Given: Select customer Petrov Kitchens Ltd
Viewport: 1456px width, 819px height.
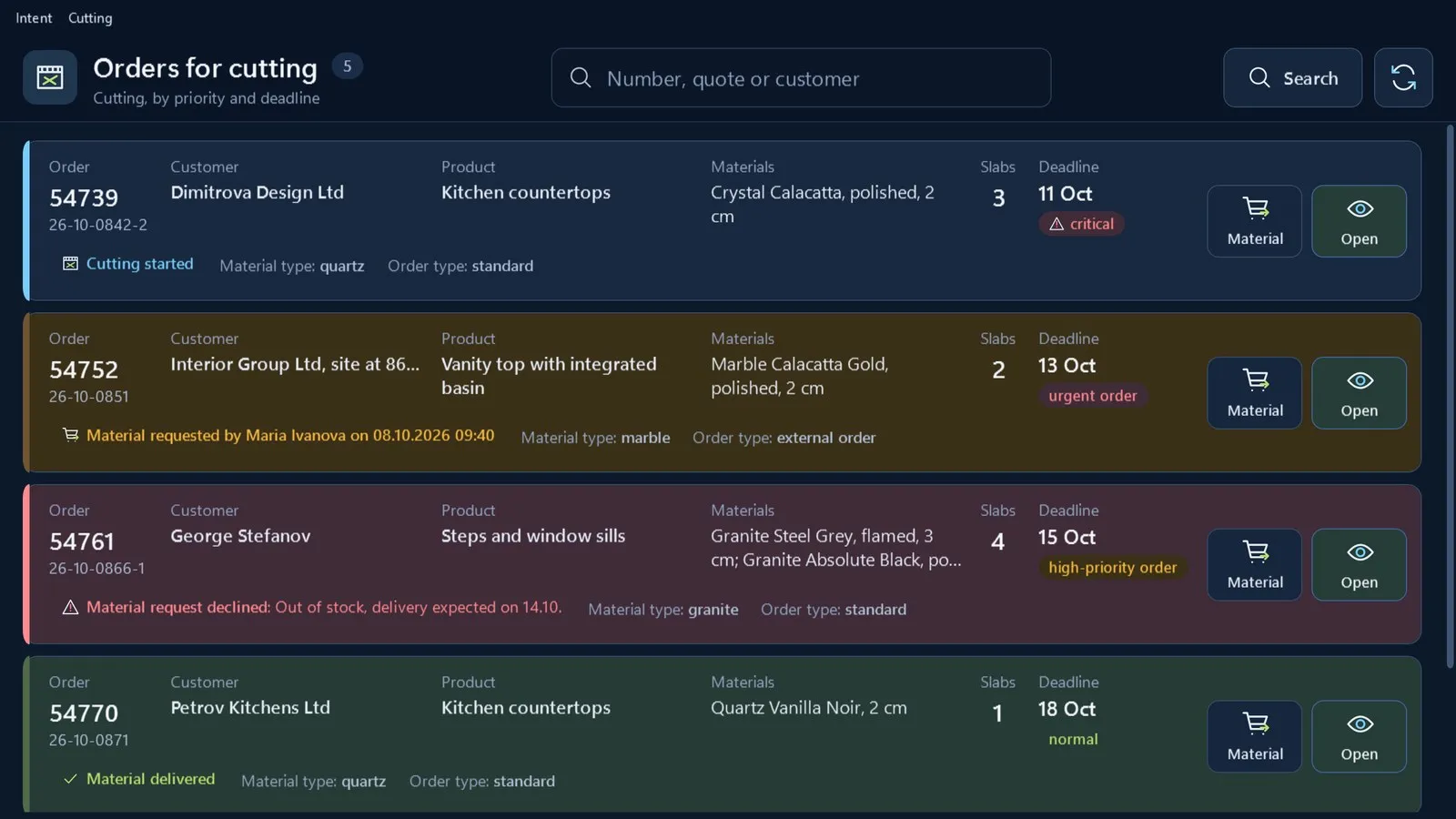Looking at the screenshot, I should [x=250, y=708].
